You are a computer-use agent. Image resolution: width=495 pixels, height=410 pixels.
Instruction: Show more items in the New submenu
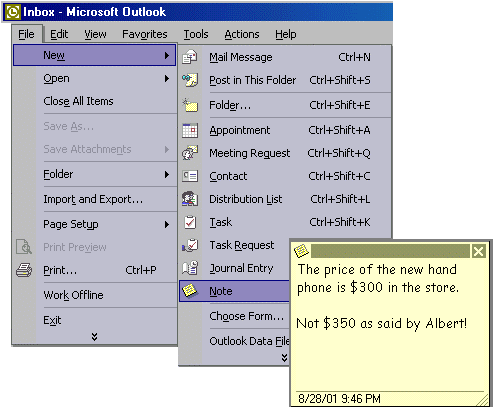coord(284,358)
